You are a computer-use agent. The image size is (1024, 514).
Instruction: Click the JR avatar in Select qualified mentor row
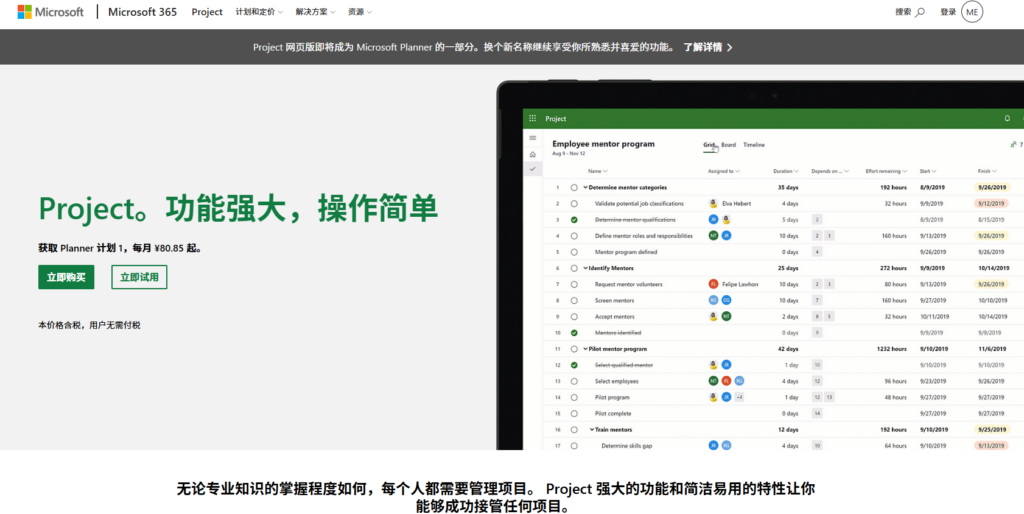pos(726,364)
